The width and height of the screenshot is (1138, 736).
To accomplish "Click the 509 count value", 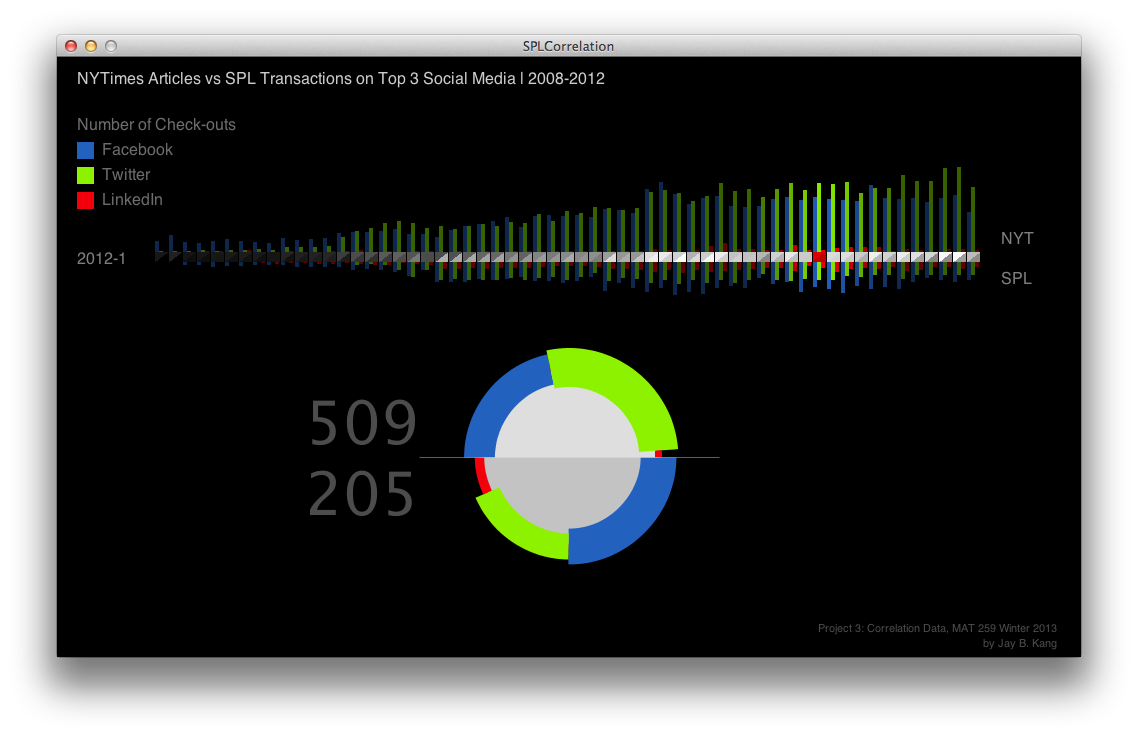I will pos(362,424).
